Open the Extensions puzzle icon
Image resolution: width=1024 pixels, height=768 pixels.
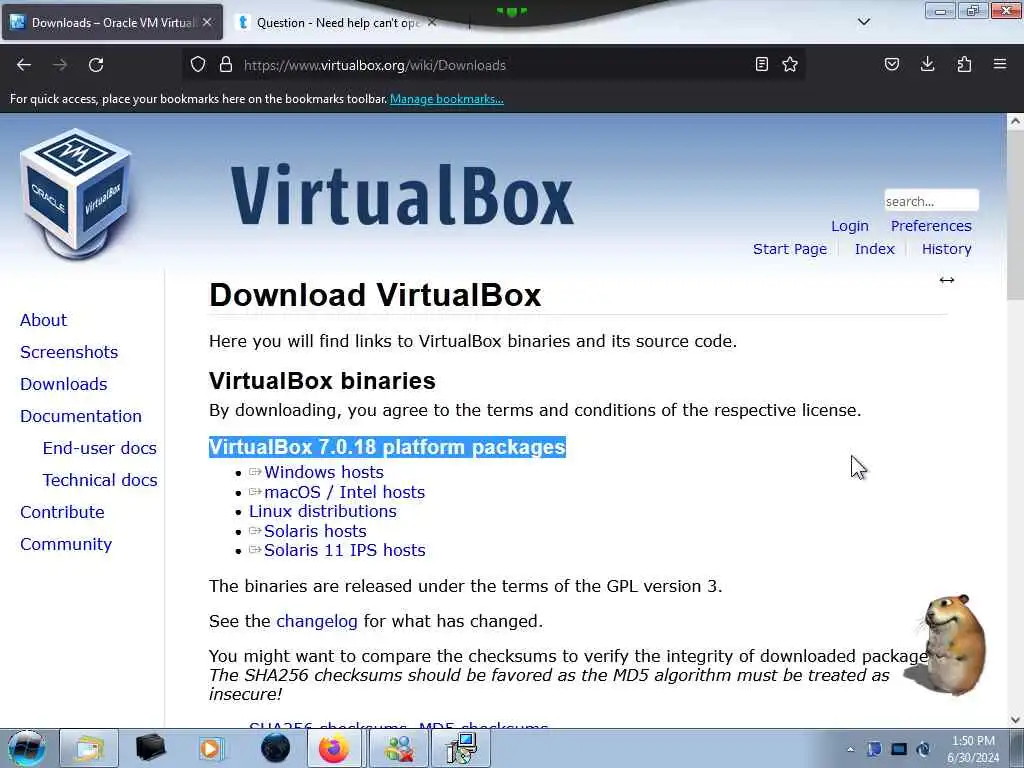click(964, 64)
